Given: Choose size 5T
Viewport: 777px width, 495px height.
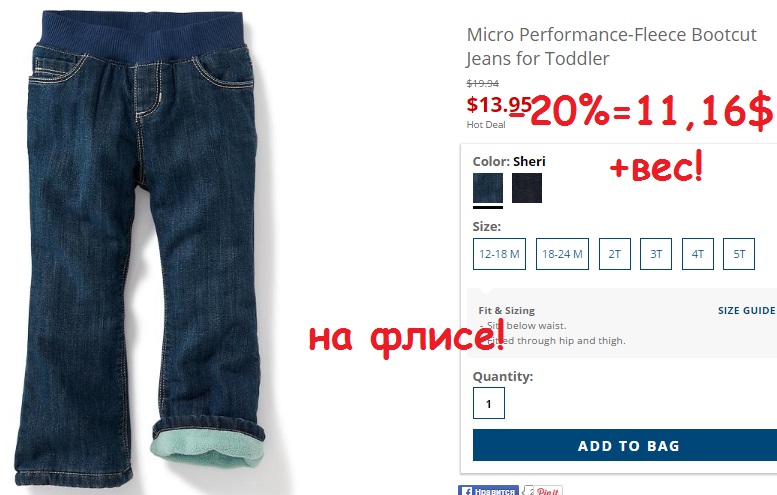Looking at the screenshot, I should (x=739, y=254).
